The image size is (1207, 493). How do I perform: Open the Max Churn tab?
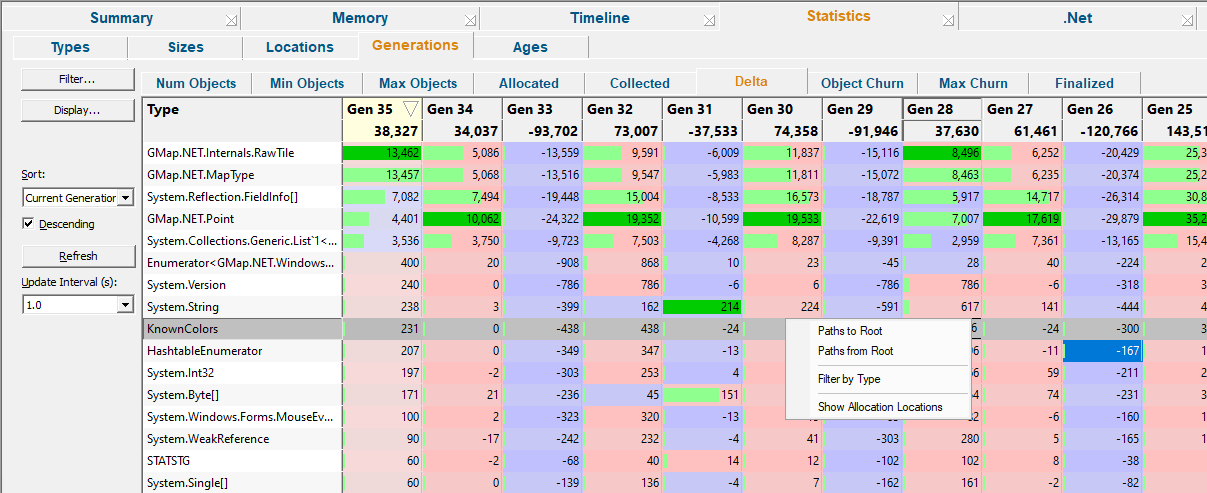[973, 83]
